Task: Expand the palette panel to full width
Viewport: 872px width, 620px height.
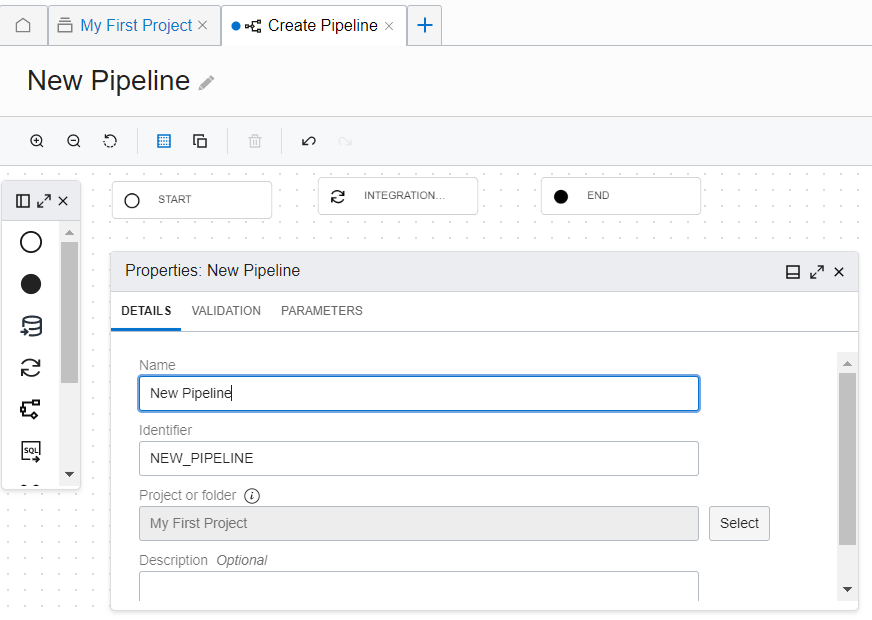Action: 43,200
